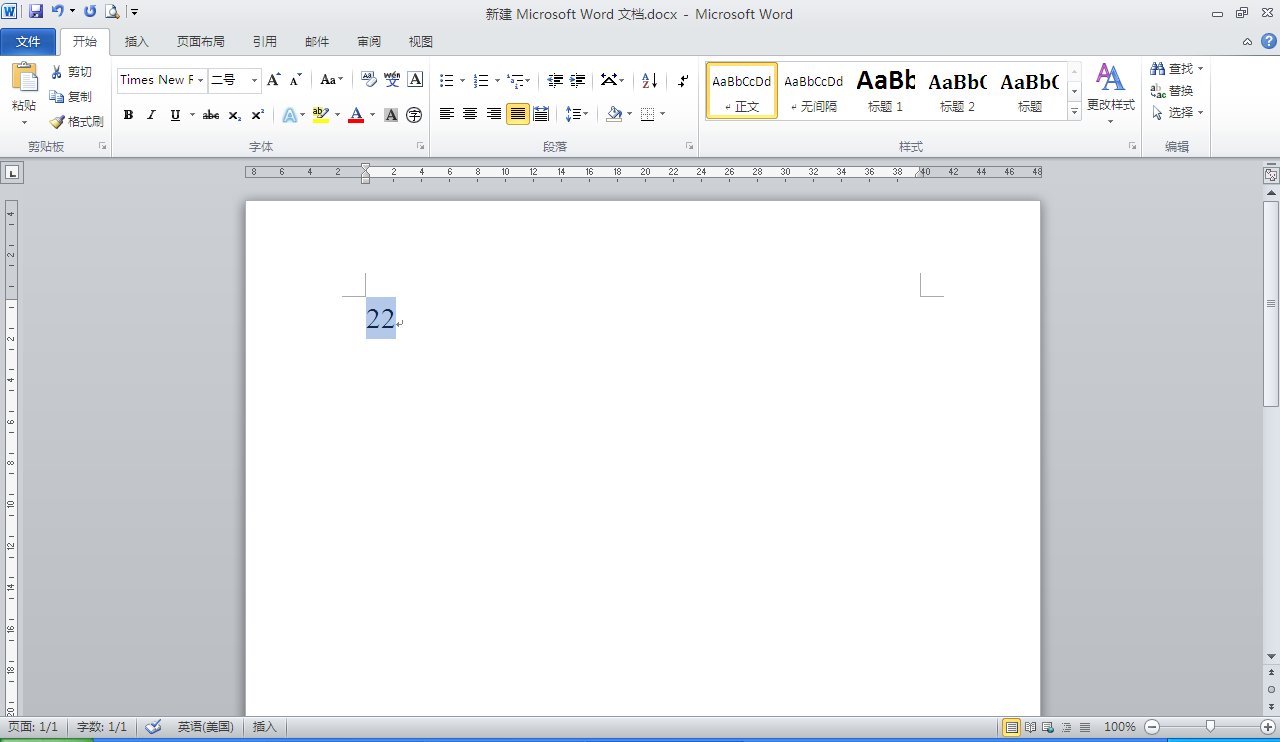Click the Paste clipboard icon

24,78
